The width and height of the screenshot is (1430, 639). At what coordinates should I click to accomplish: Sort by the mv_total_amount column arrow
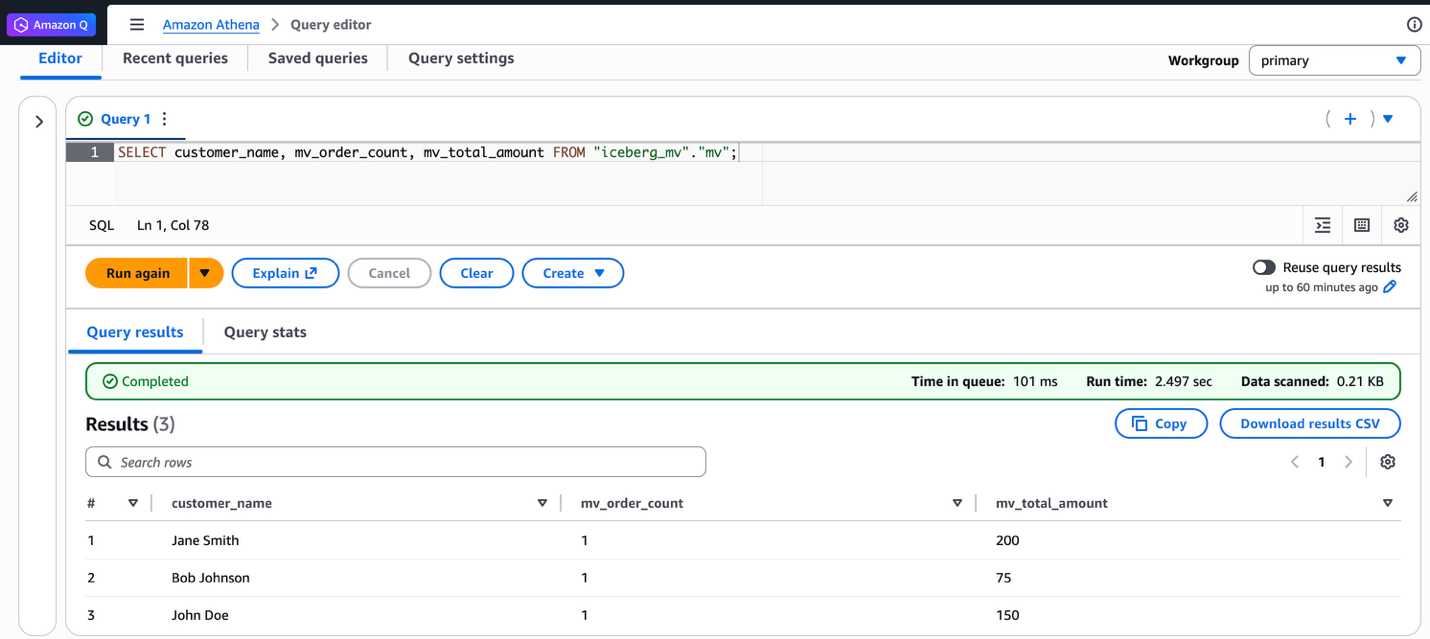click(x=1387, y=503)
